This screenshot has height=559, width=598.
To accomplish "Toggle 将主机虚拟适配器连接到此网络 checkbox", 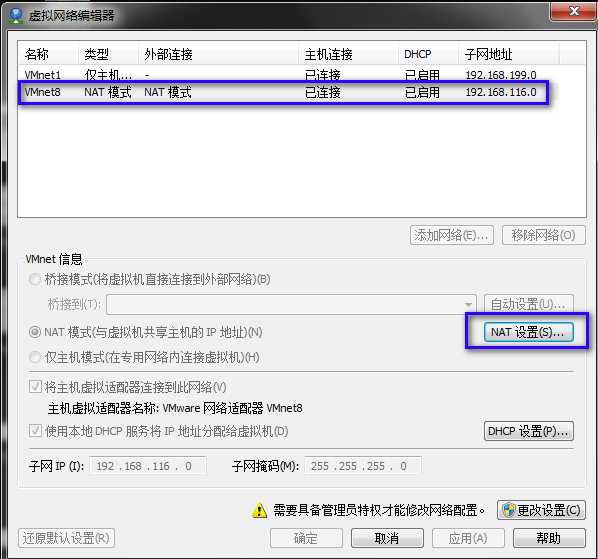I will [x=35, y=387].
